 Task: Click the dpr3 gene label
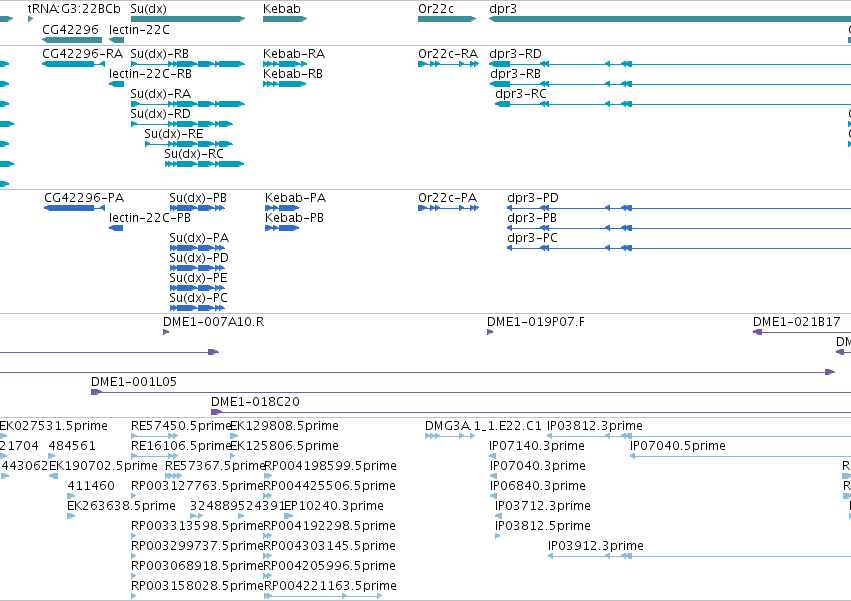[503, 9]
